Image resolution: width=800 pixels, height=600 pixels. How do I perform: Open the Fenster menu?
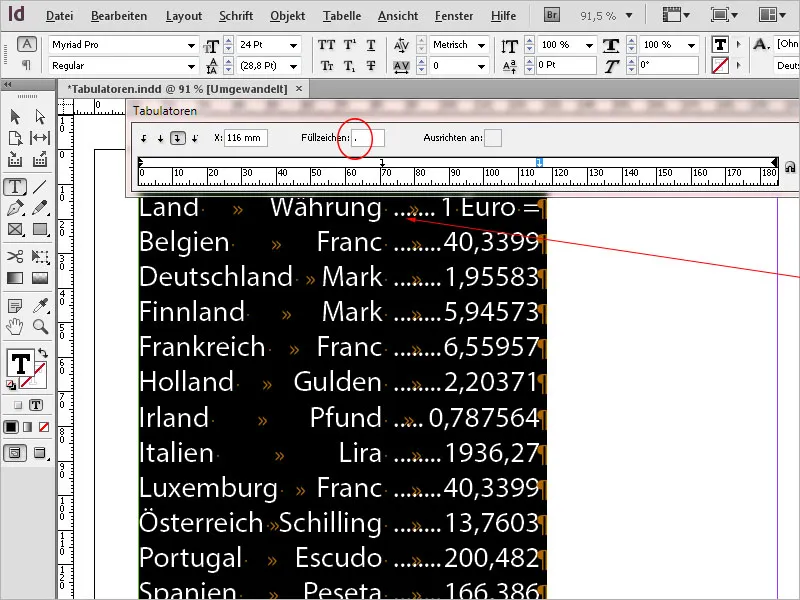click(453, 15)
